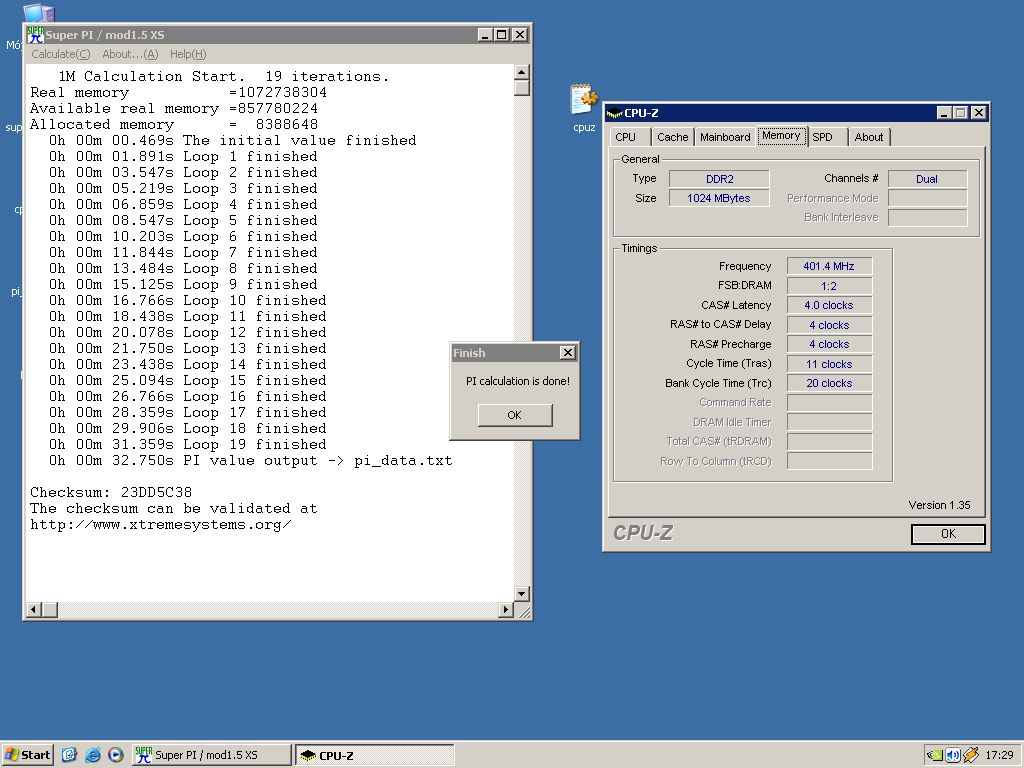
Task: Click OK button in CPU-Z window
Action: 948,534
